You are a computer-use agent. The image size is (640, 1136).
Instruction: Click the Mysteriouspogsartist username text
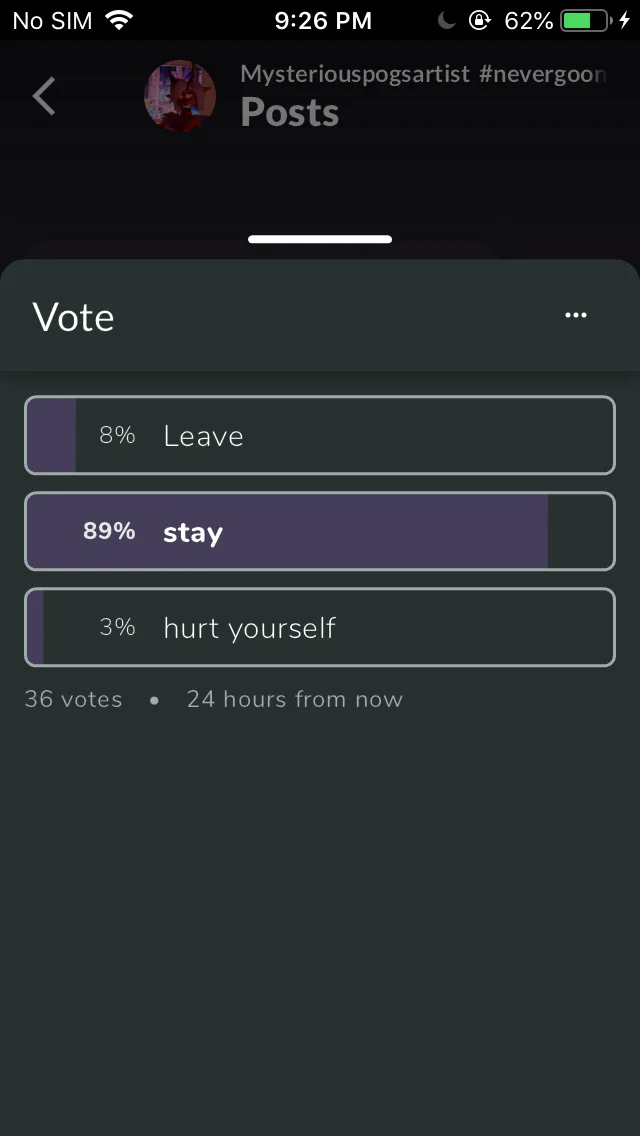click(x=355, y=74)
